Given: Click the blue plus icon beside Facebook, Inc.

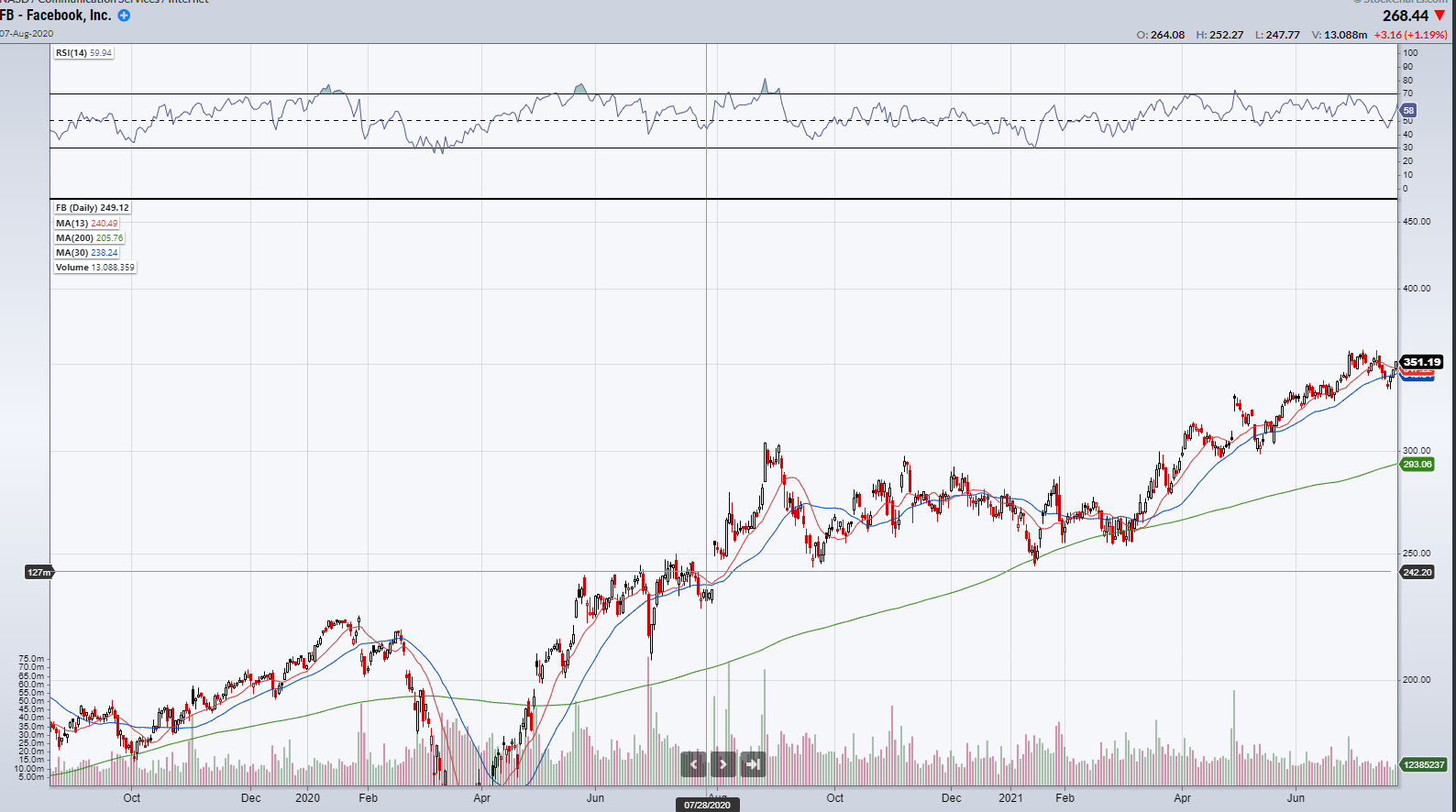Looking at the screenshot, I should 124,16.
